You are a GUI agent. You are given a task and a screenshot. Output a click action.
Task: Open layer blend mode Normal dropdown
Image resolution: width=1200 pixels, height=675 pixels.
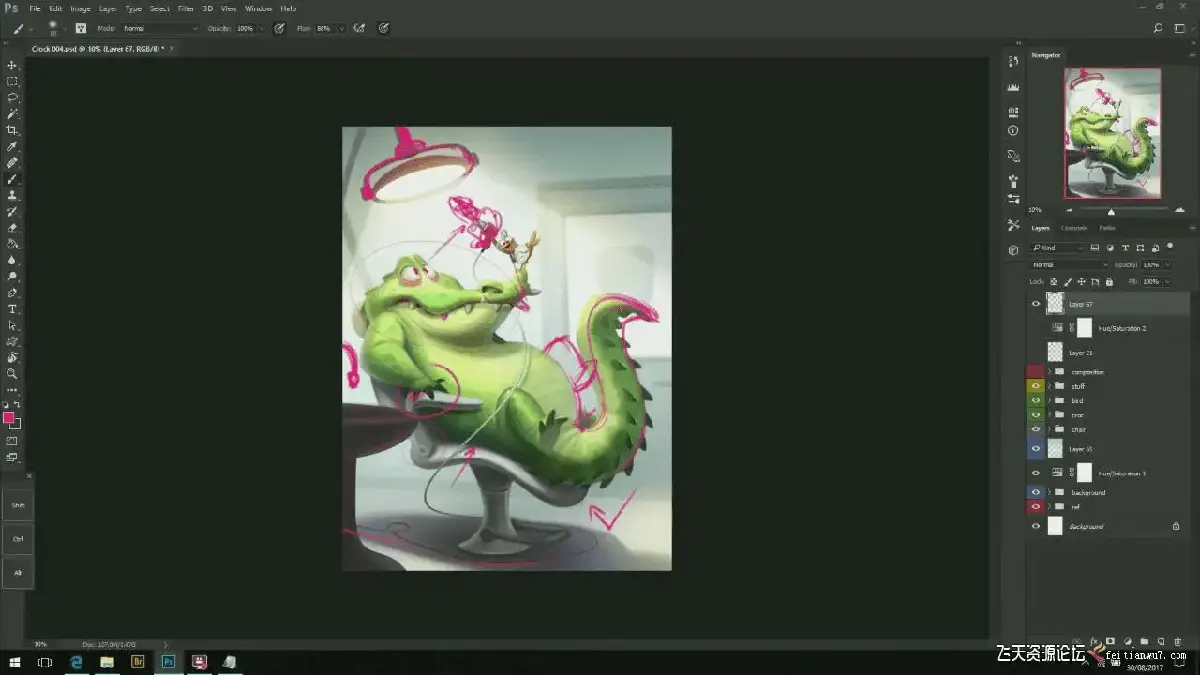click(1070, 265)
